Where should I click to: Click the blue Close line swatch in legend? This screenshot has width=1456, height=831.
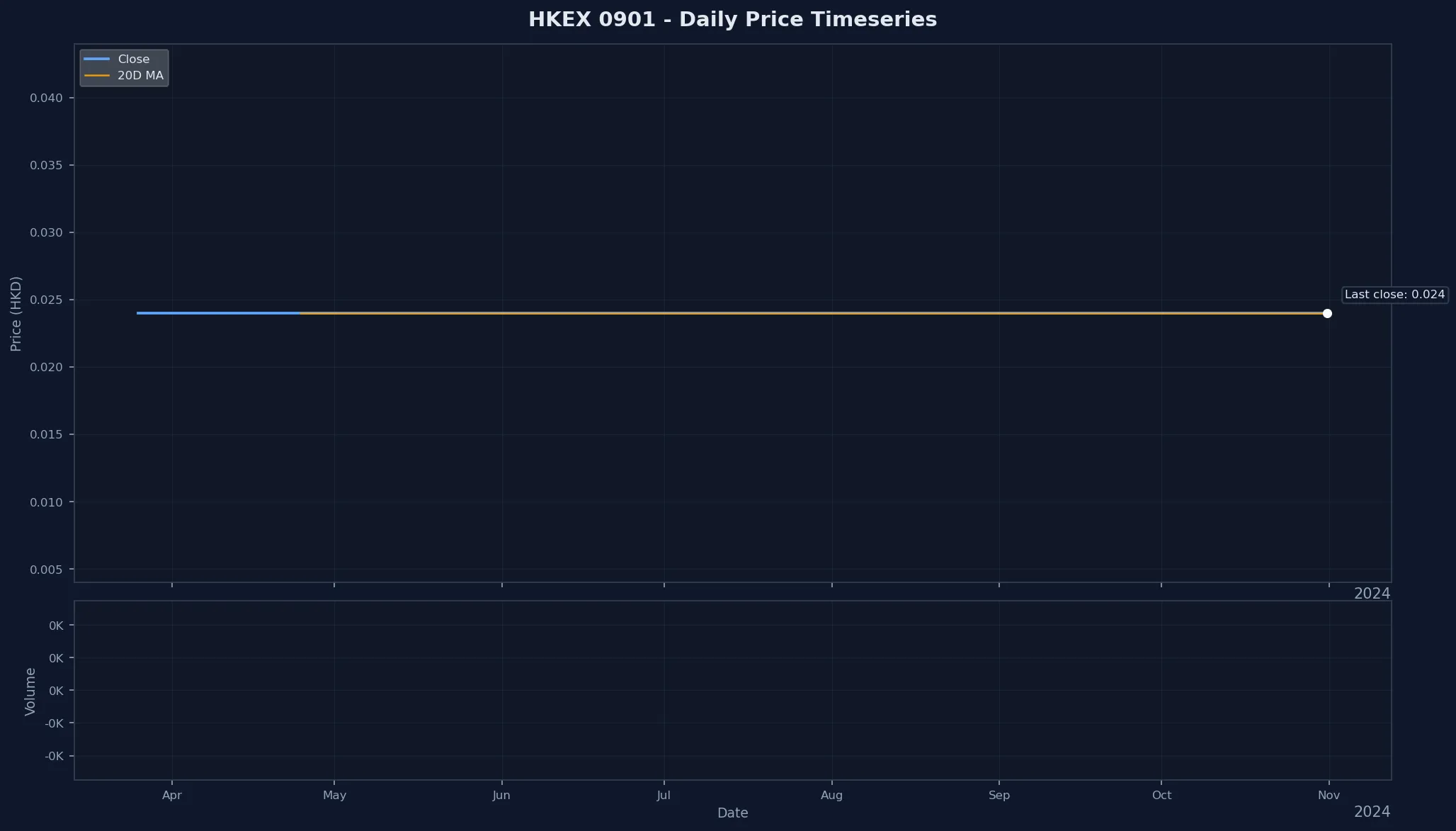click(x=97, y=59)
